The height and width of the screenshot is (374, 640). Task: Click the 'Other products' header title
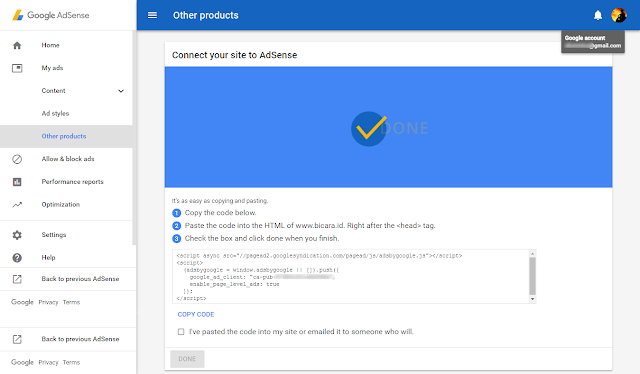[x=206, y=15]
